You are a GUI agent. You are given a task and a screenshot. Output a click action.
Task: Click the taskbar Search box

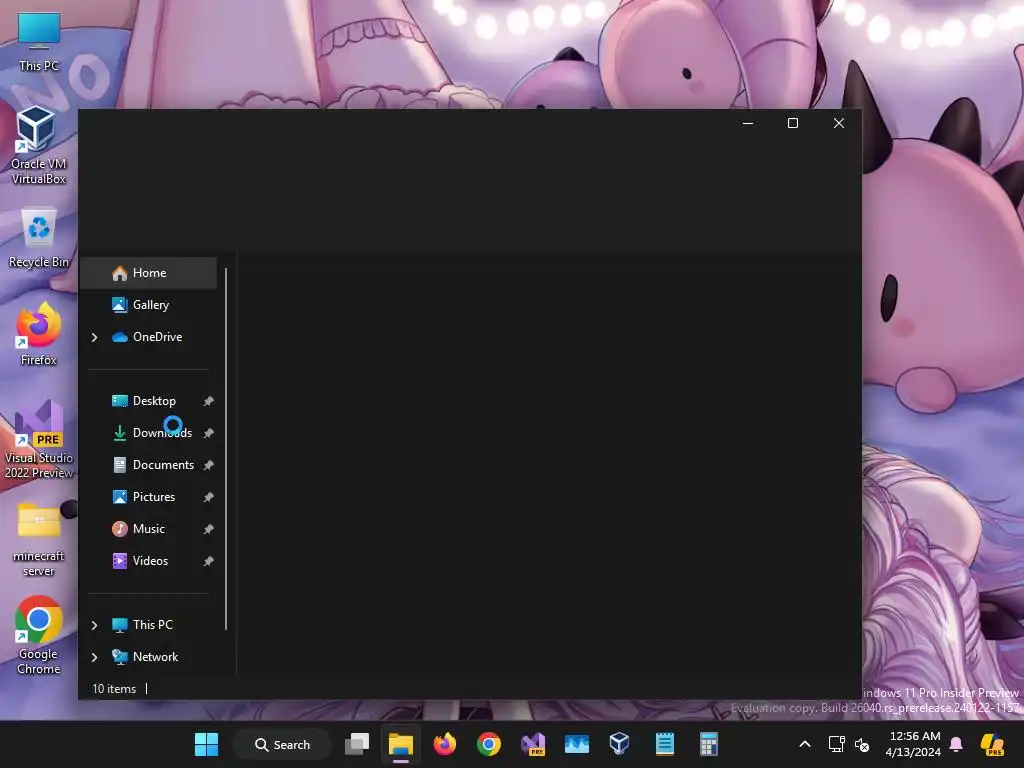(282, 744)
